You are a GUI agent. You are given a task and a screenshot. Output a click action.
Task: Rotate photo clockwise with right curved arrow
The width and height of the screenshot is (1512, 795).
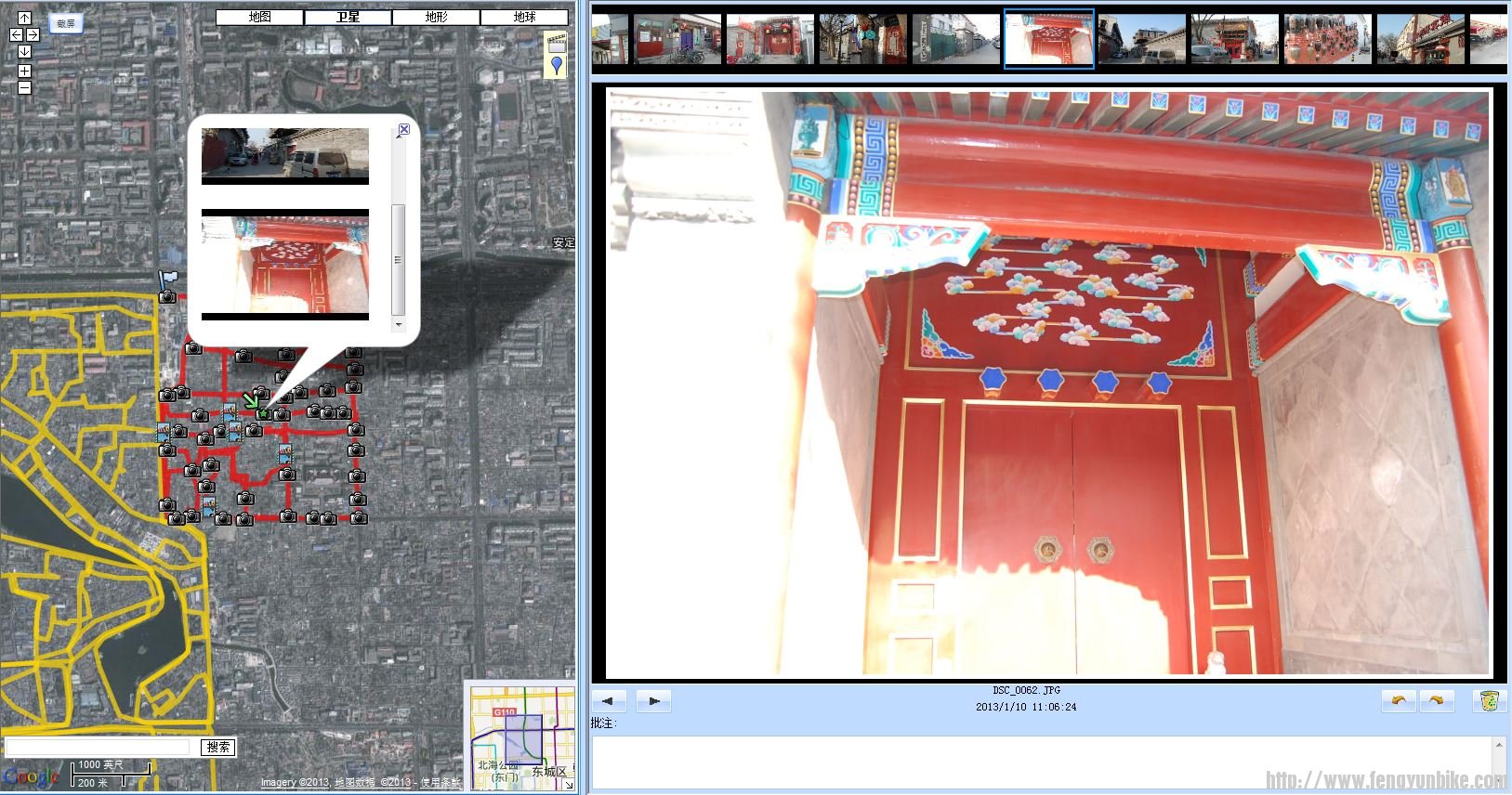[1436, 701]
